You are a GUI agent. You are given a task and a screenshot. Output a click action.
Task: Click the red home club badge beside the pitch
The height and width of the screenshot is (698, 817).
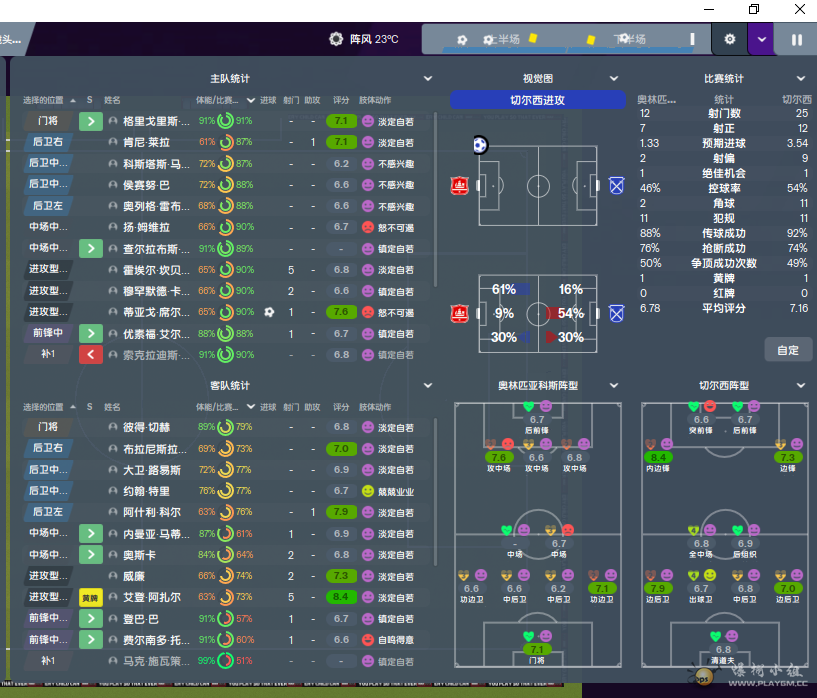(460, 185)
